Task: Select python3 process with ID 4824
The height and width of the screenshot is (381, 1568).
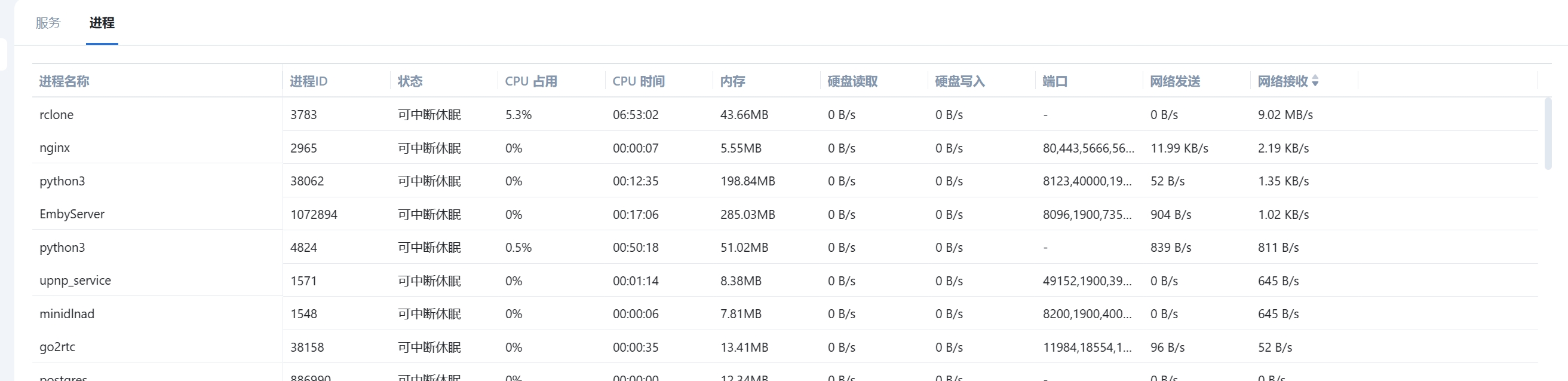Action: click(x=62, y=248)
